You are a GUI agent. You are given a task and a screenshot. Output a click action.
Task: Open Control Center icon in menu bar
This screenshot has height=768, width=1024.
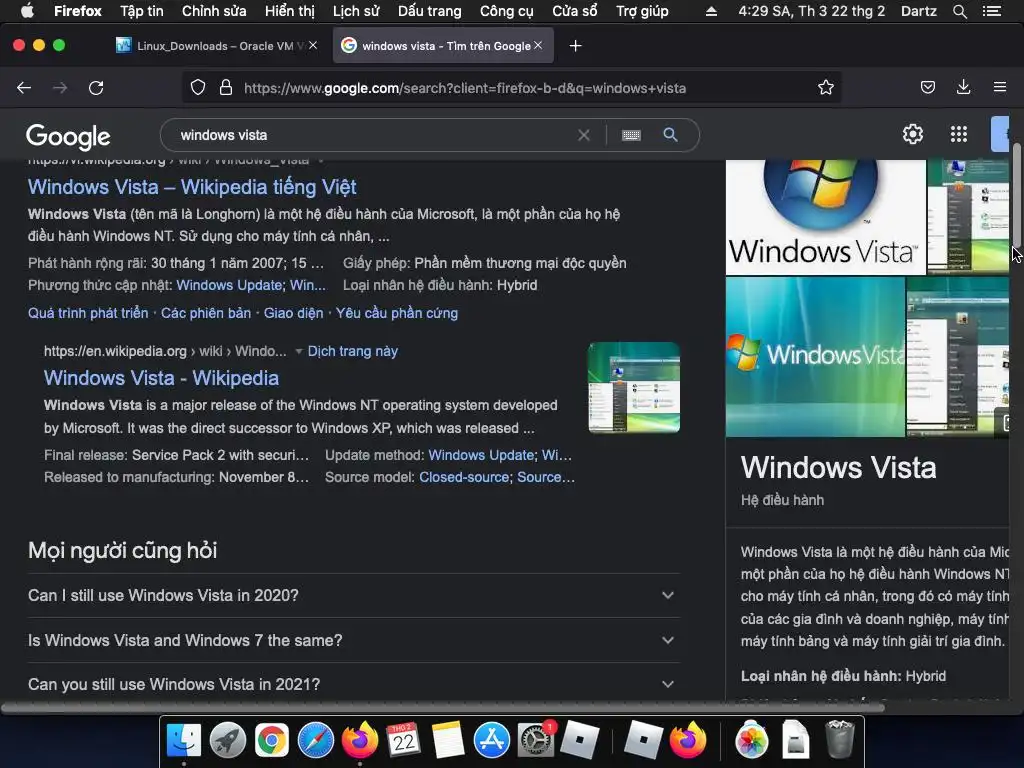pyautogui.click(x=991, y=11)
